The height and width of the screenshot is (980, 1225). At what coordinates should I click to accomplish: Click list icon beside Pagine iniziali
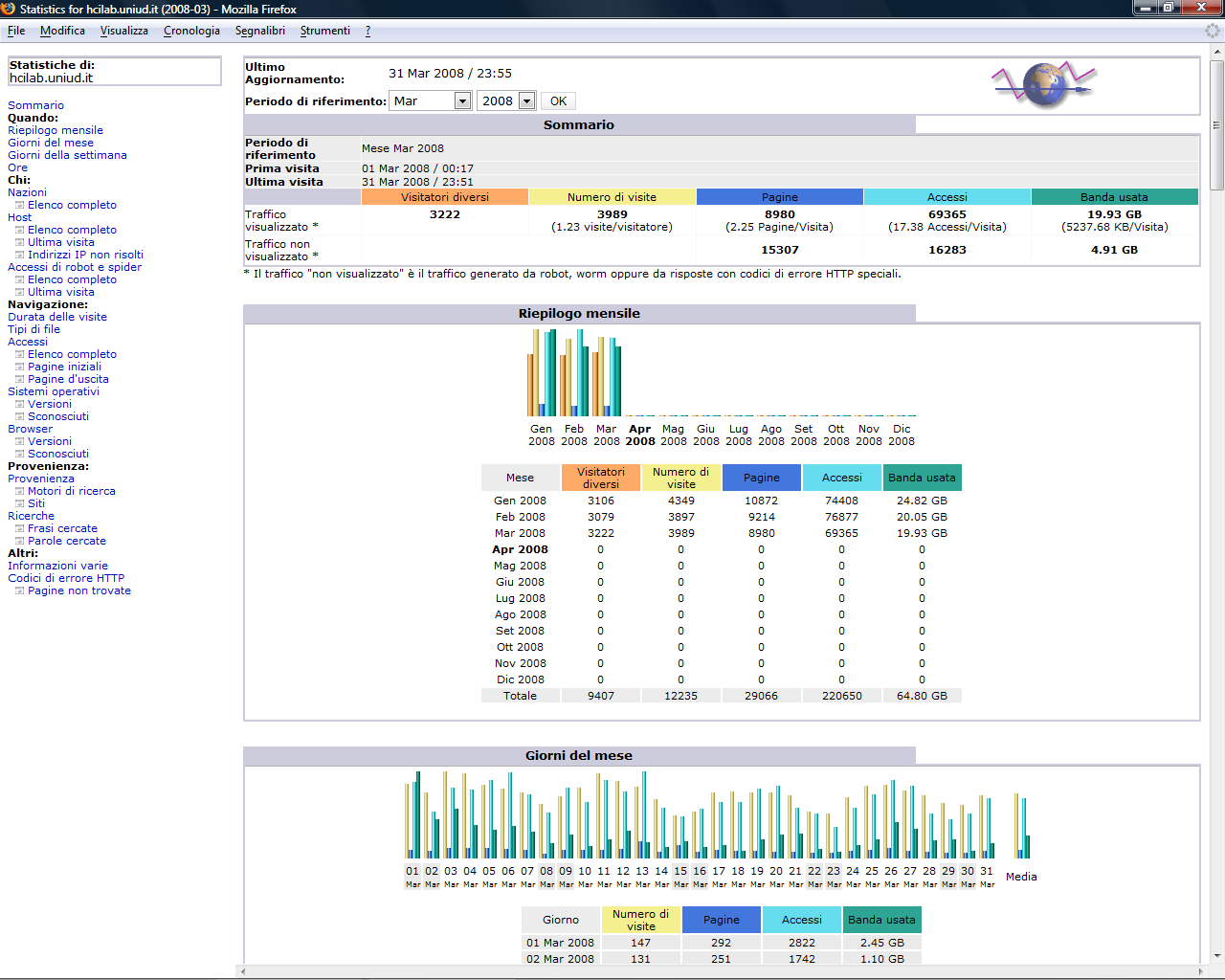[19, 367]
